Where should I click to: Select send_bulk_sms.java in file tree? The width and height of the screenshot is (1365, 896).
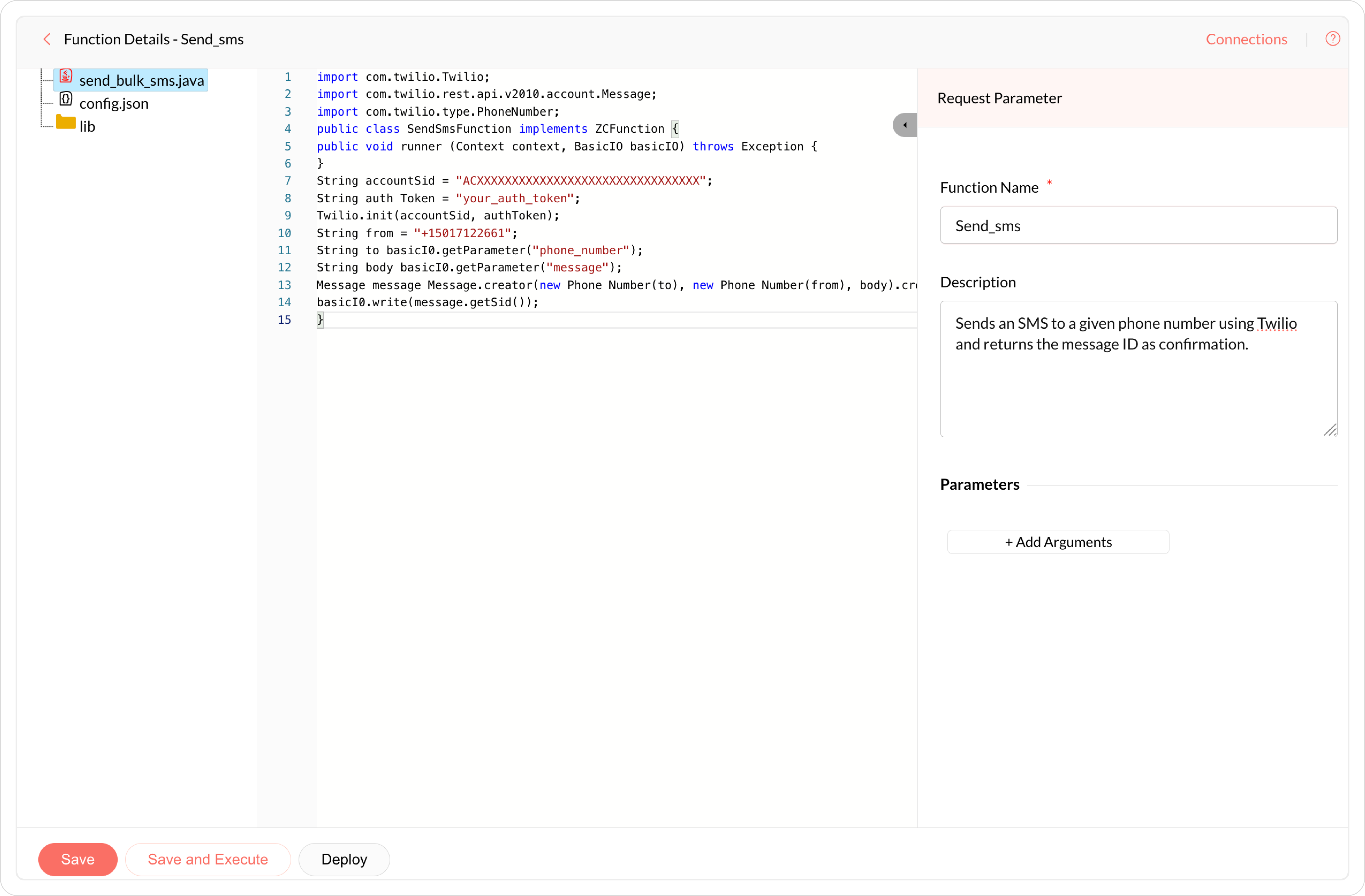coord(141,80)
